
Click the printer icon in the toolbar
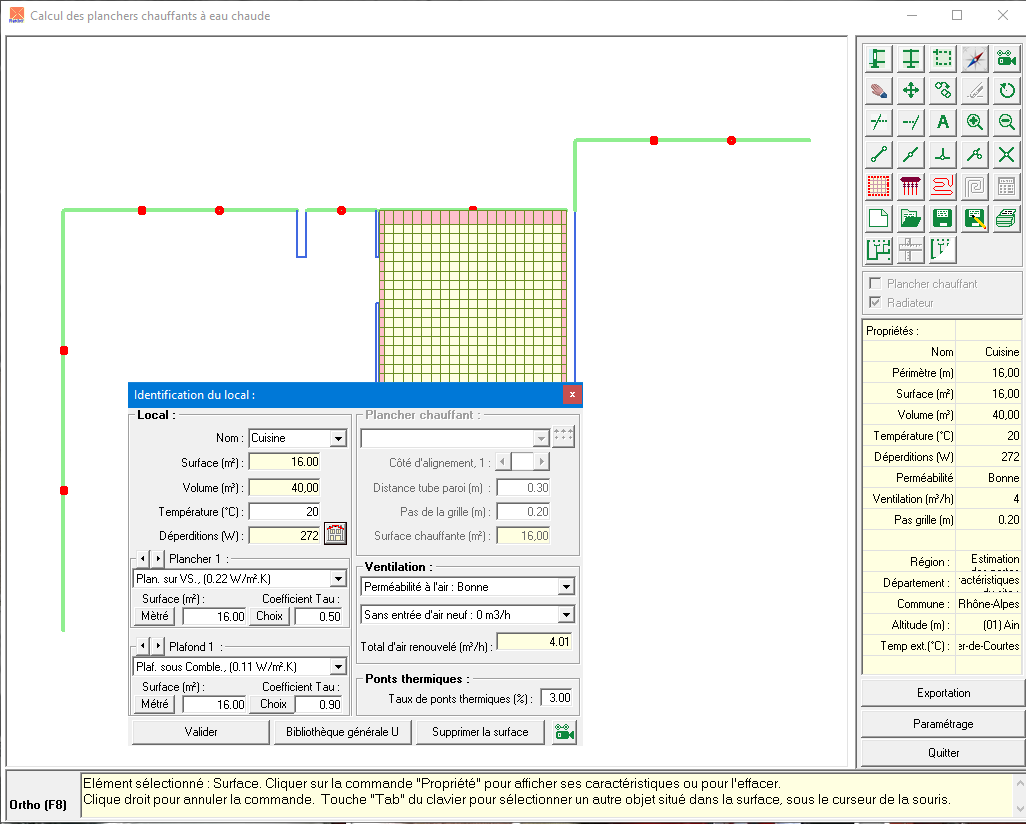click(1007, 218)
